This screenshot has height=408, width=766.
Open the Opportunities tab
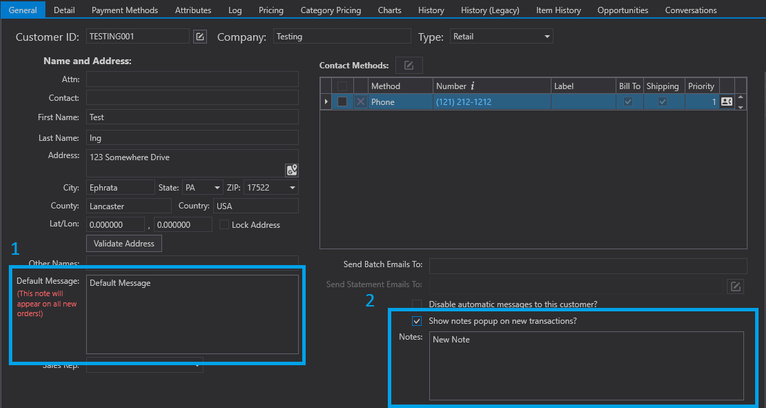[622, 10]
